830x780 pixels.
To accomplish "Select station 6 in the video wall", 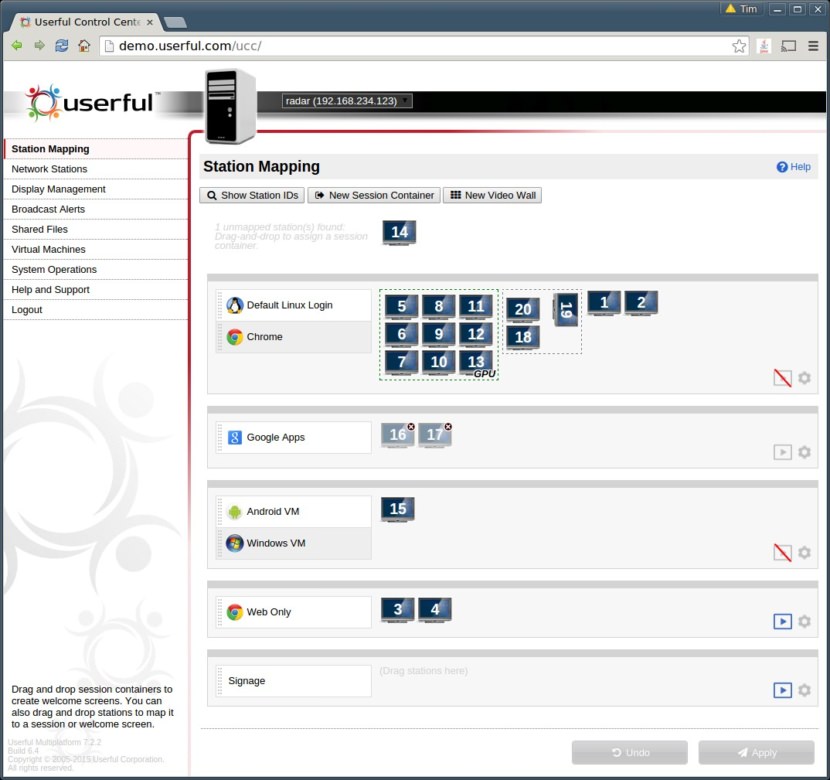I will point(401,334).
